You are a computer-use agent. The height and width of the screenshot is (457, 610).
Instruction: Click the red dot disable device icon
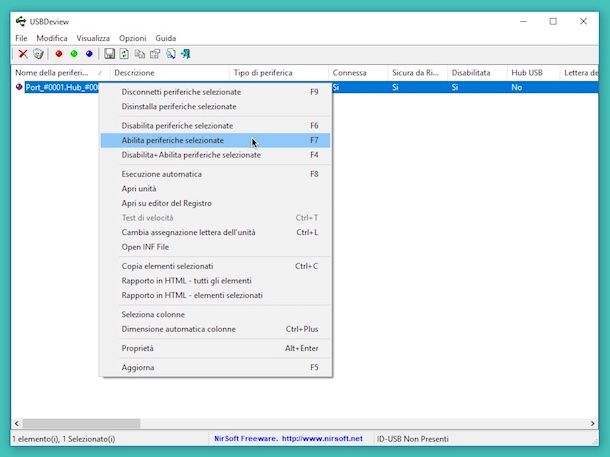59,54
